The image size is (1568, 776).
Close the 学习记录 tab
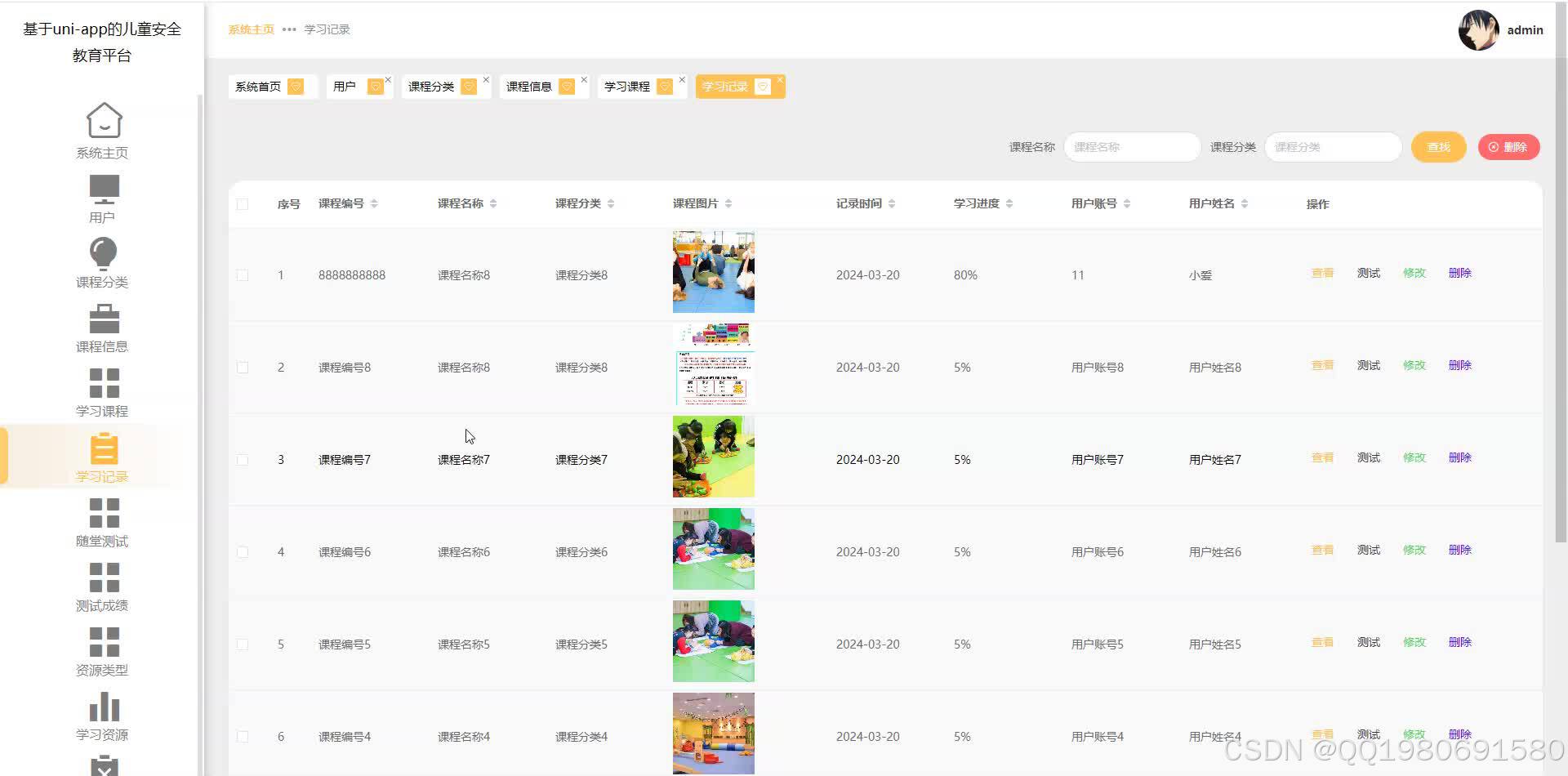[780, 79]
